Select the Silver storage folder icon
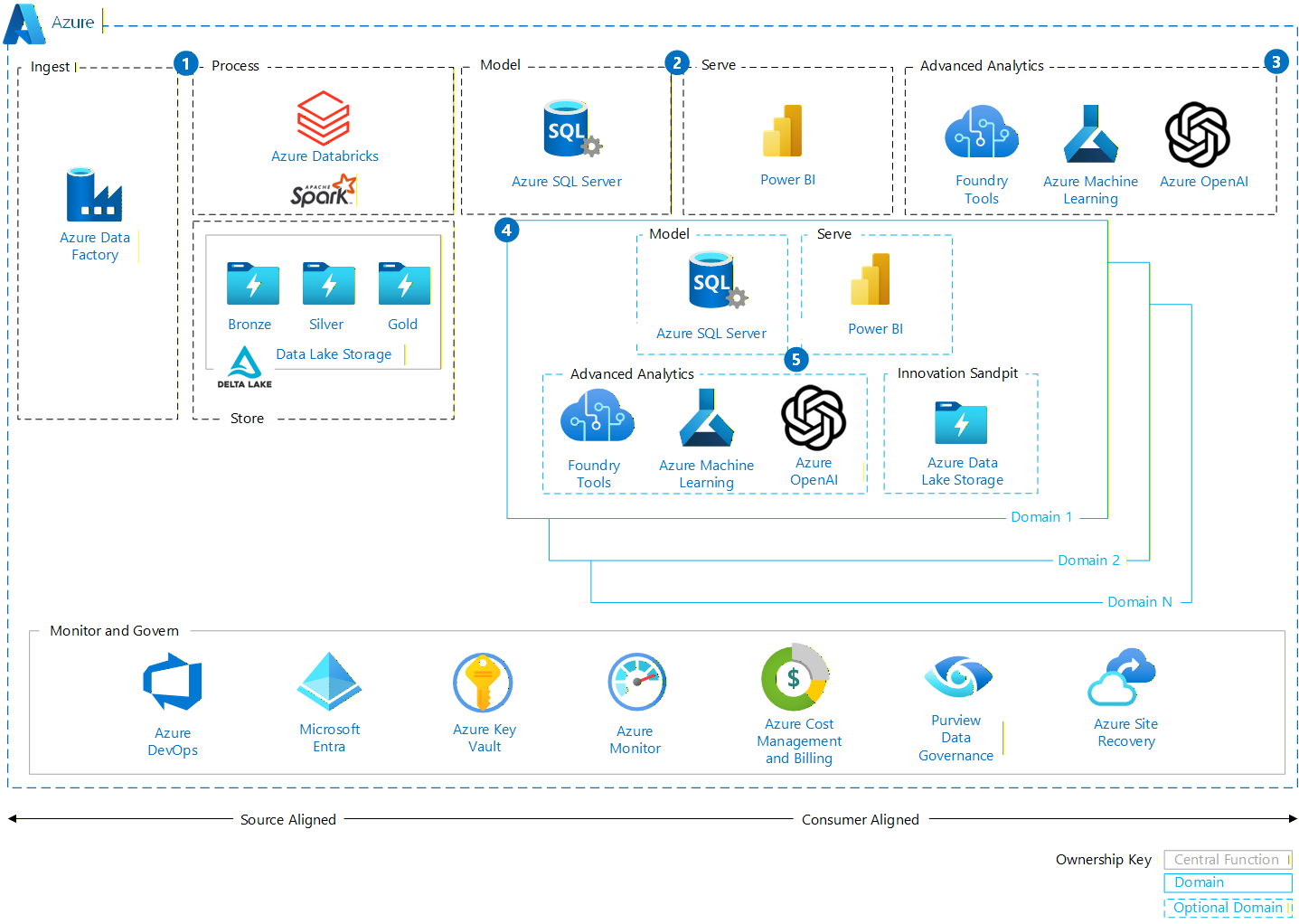Screen dimensions: 1299x924 [329, 284]
